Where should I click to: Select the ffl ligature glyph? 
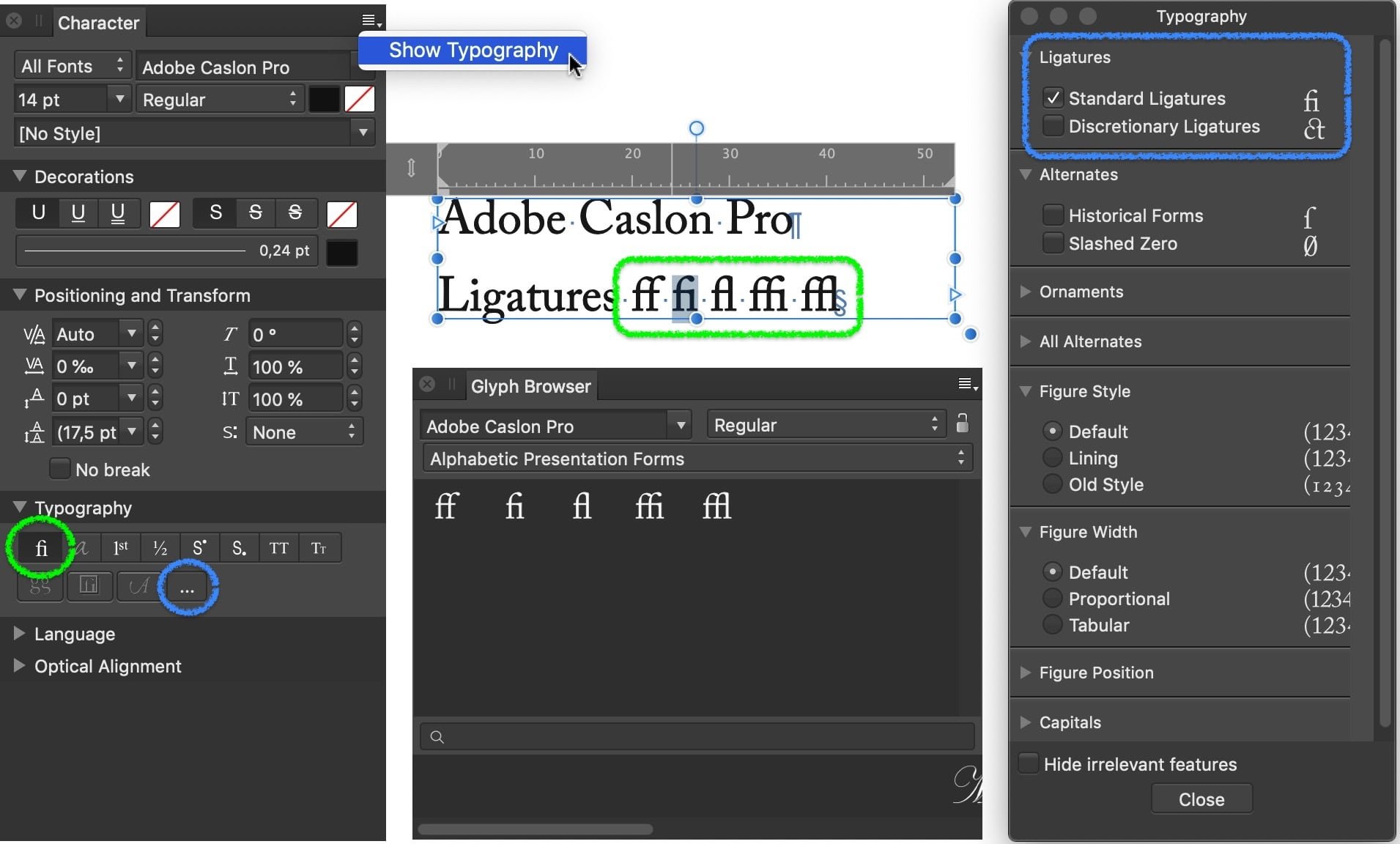pyautogui.click(x=716, y=506)
